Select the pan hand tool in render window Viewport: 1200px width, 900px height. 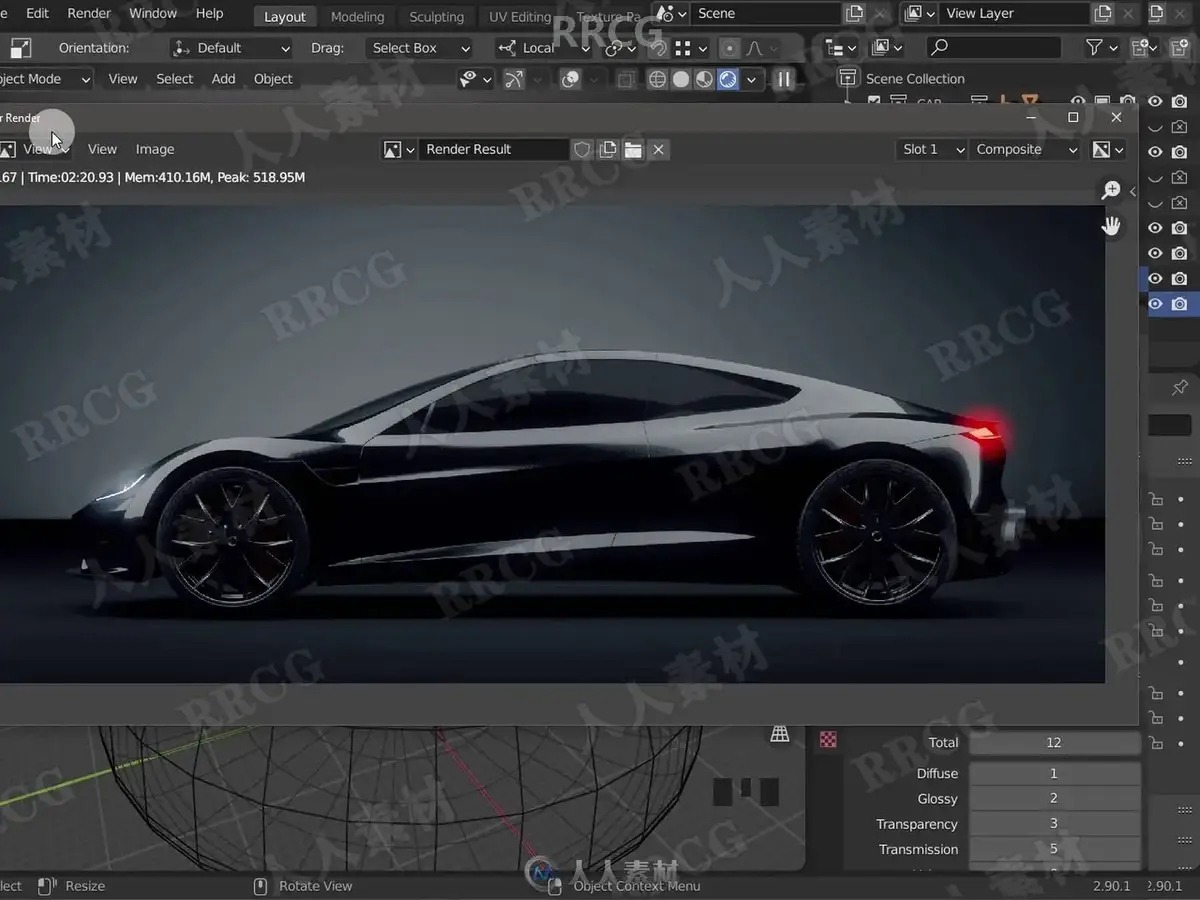click(x=1110, y=226)
